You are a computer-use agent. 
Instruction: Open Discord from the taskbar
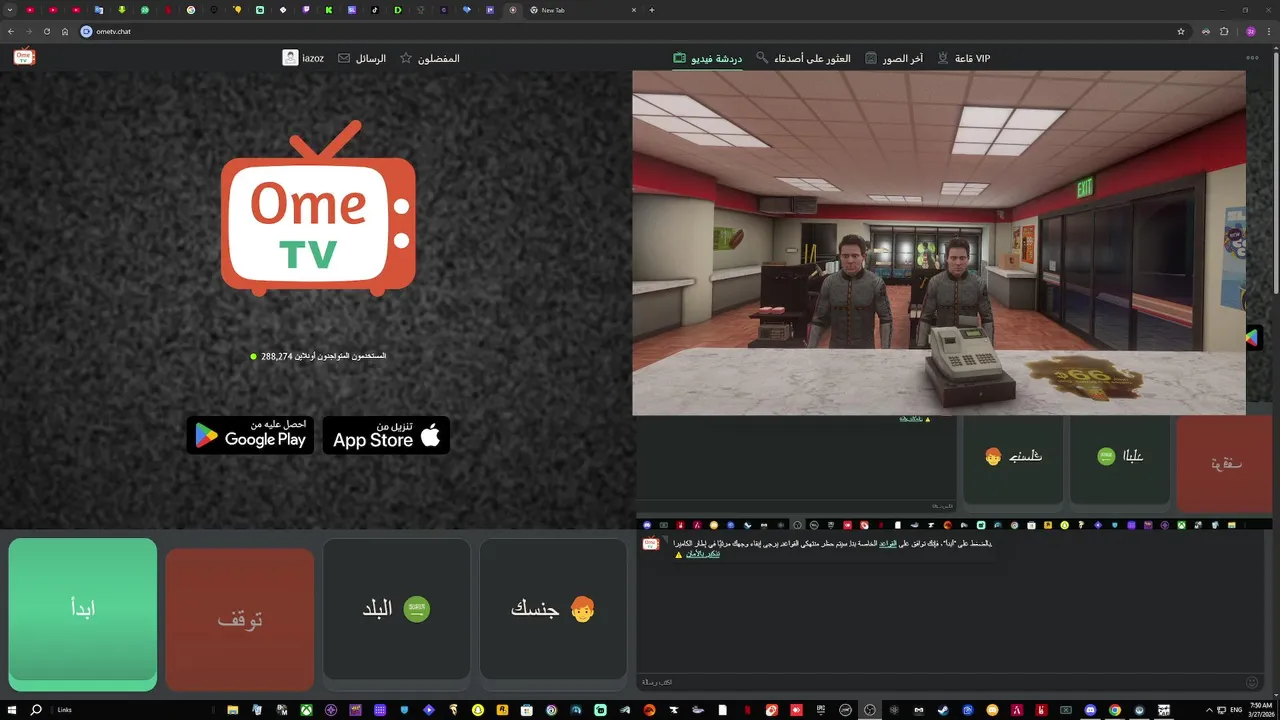(1092, 710)
